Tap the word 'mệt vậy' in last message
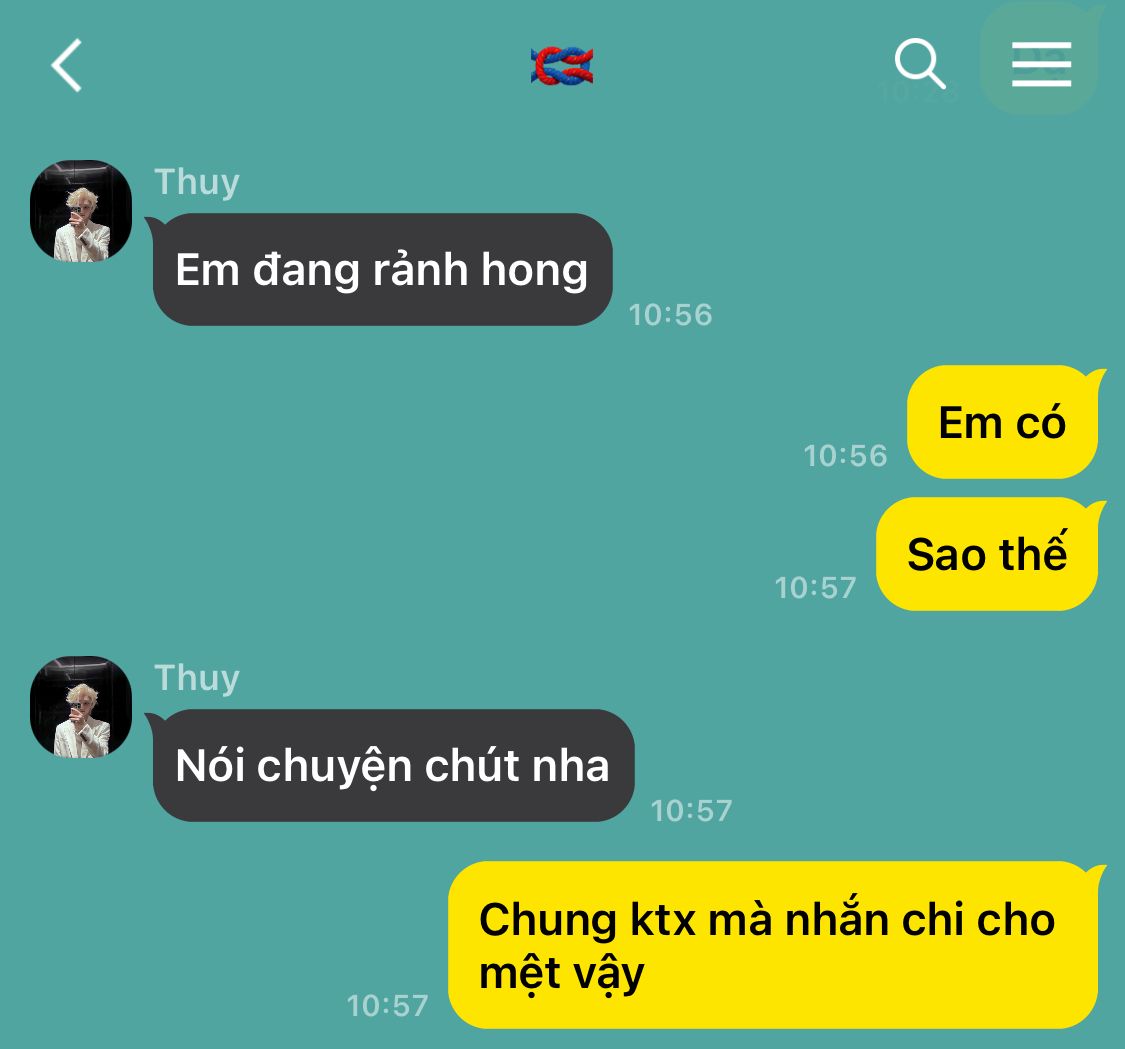The width and height of the screenshot is (1125, 1049). pos(561,975)
